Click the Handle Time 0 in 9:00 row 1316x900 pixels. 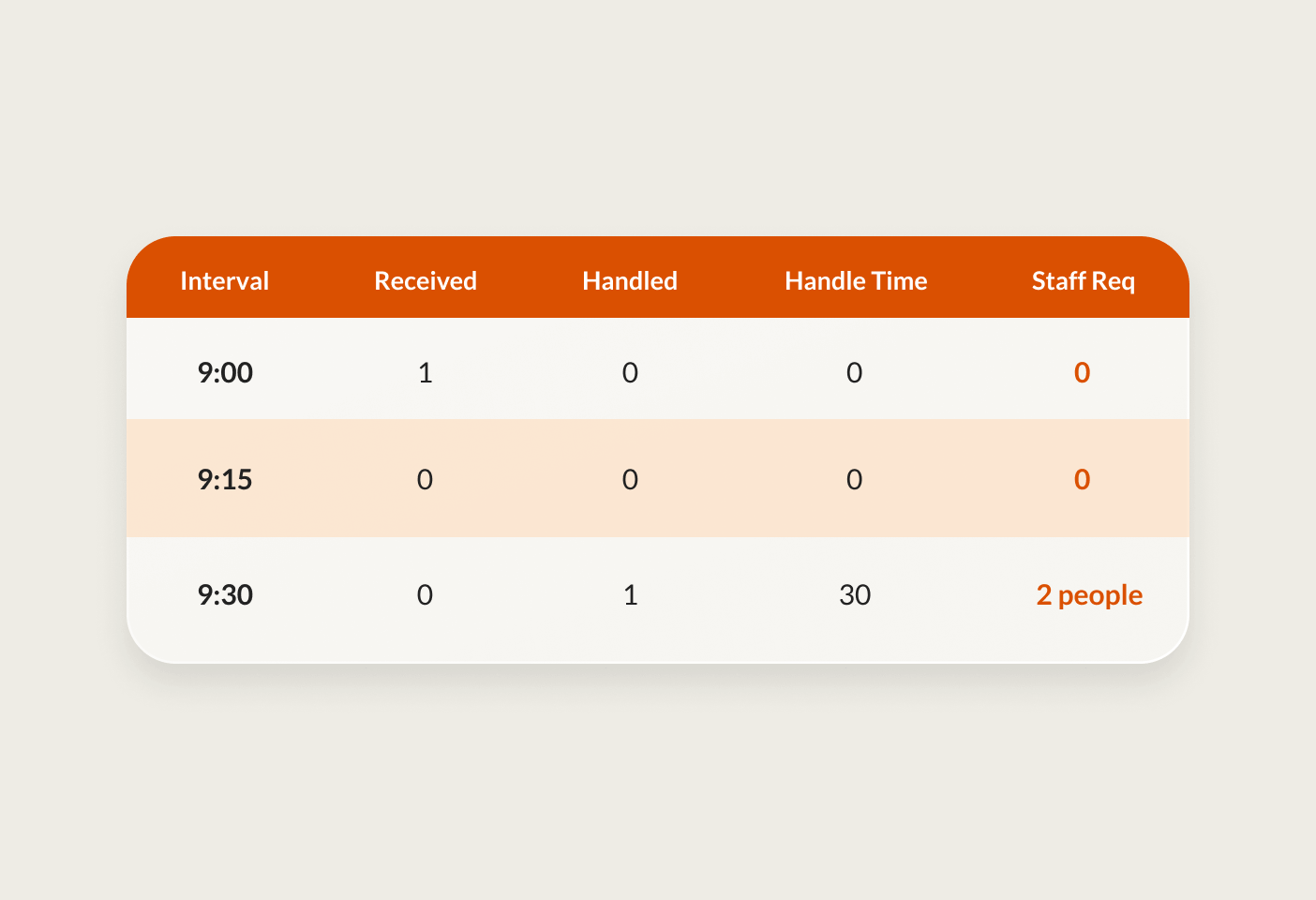coord(855,372)
